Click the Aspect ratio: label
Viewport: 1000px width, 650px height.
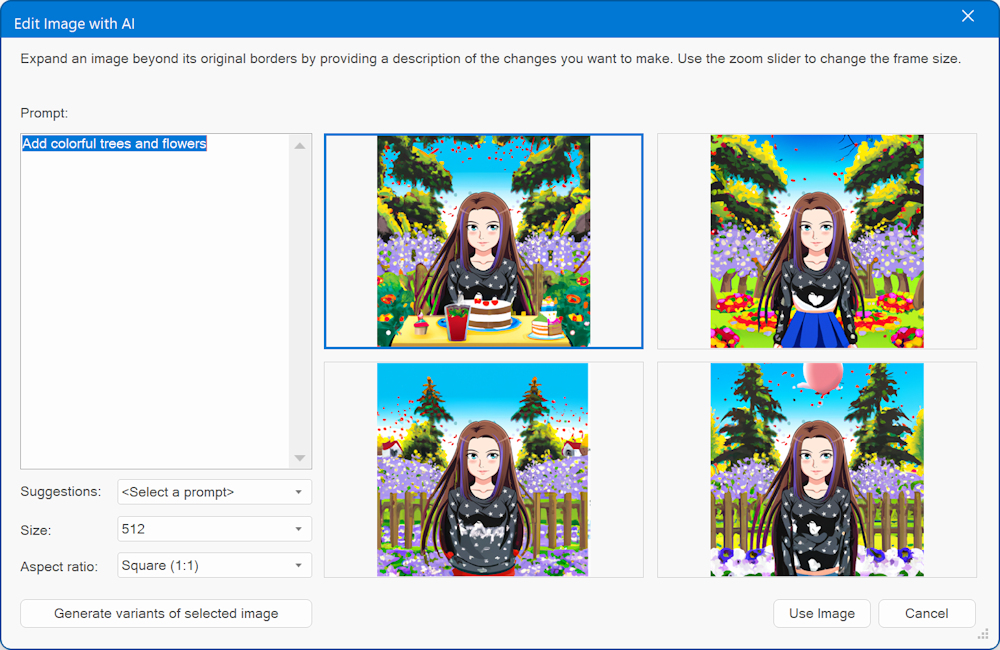tap(59, 566)
